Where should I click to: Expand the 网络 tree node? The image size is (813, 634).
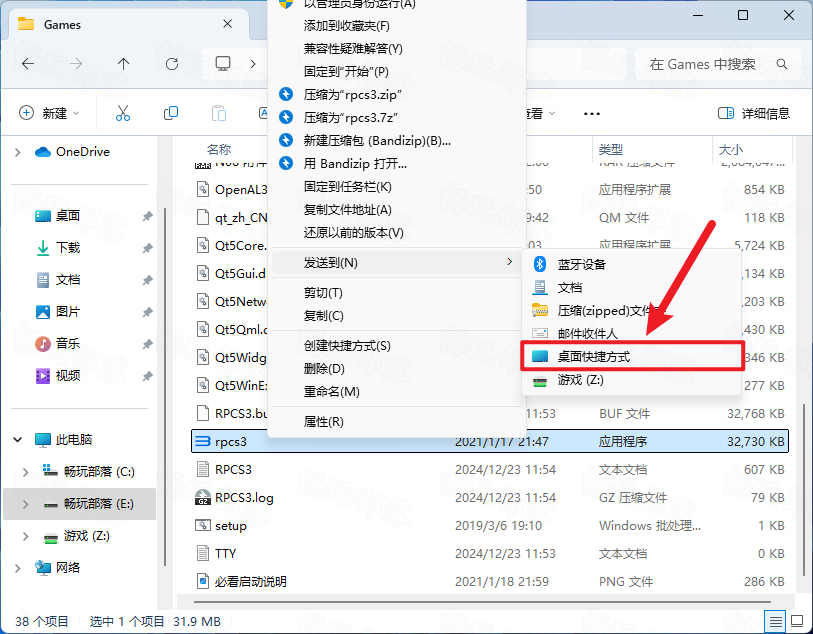point(18,568)
